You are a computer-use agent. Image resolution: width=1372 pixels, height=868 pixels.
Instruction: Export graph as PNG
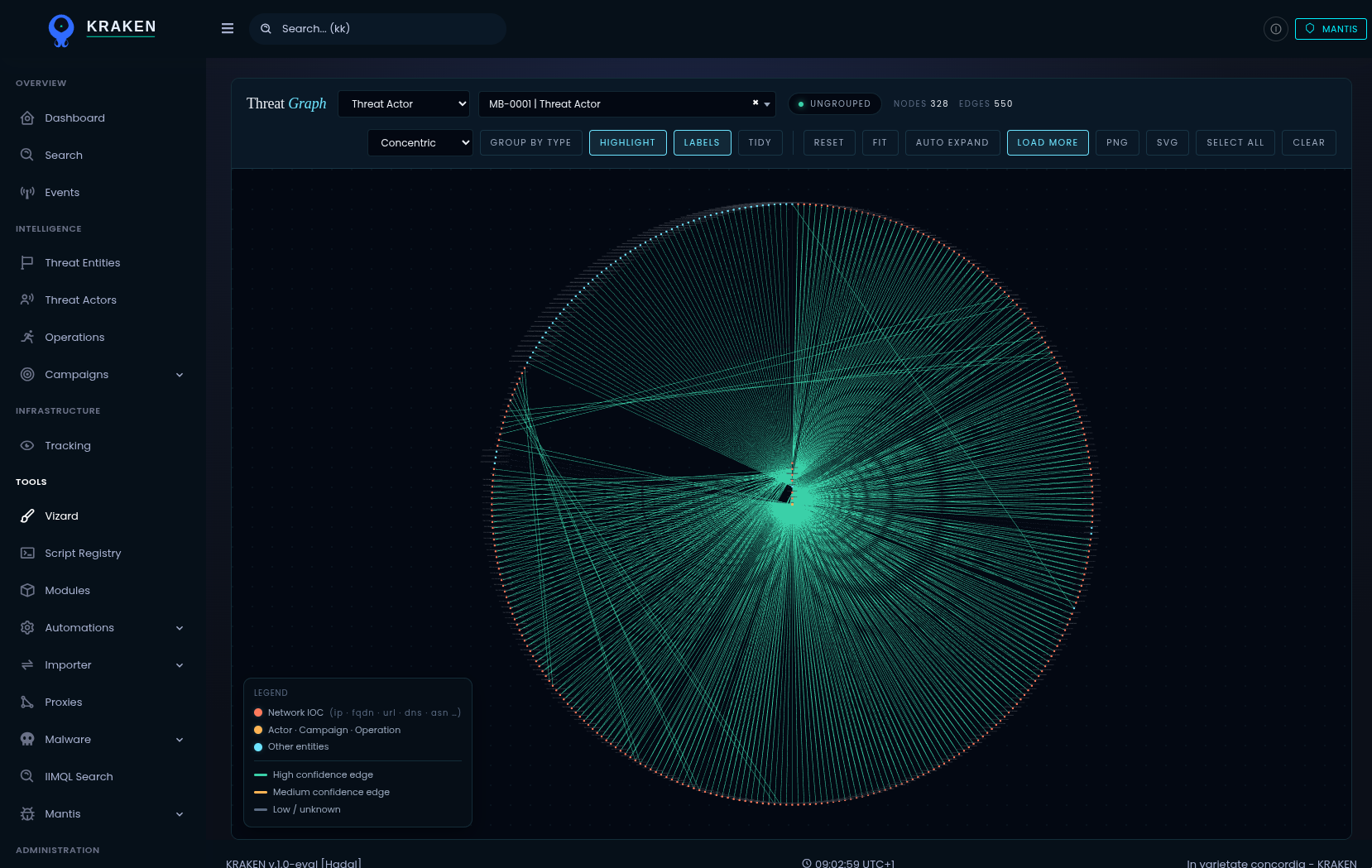(x=1117, y=143)
